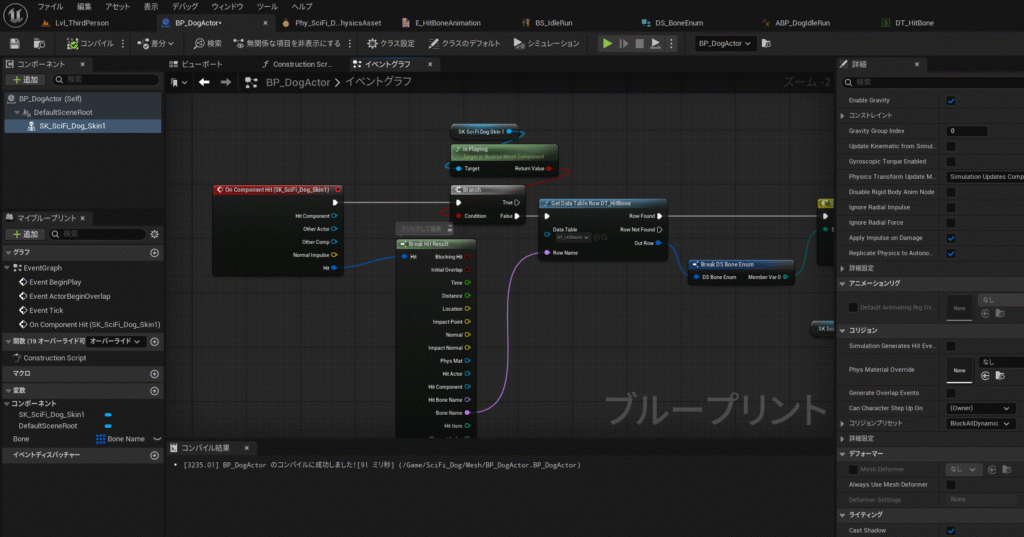This screenshot has height=537, width=1024.
Task: Click the Eject button in play controls
Action: coord(655,44)
